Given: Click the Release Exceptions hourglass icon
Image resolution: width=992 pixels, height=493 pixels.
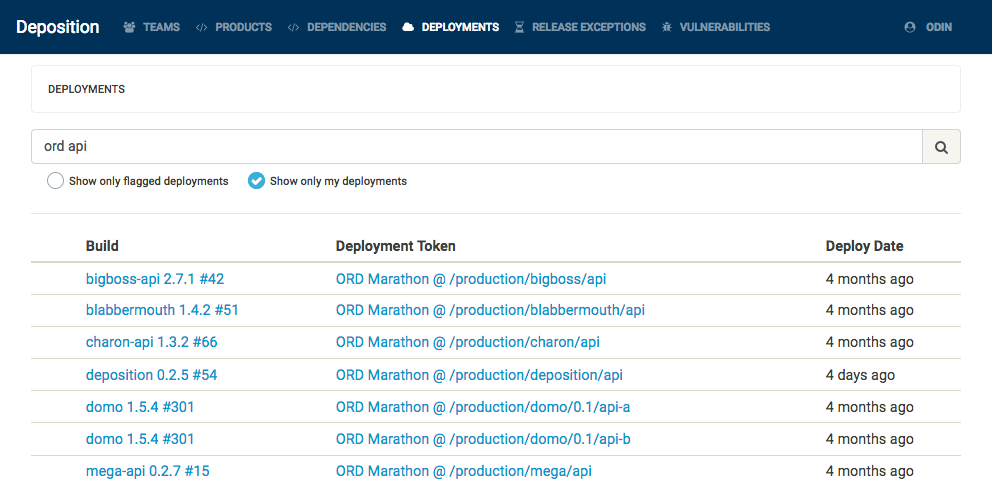Looking at the screenshot, I should coord(519,27).
